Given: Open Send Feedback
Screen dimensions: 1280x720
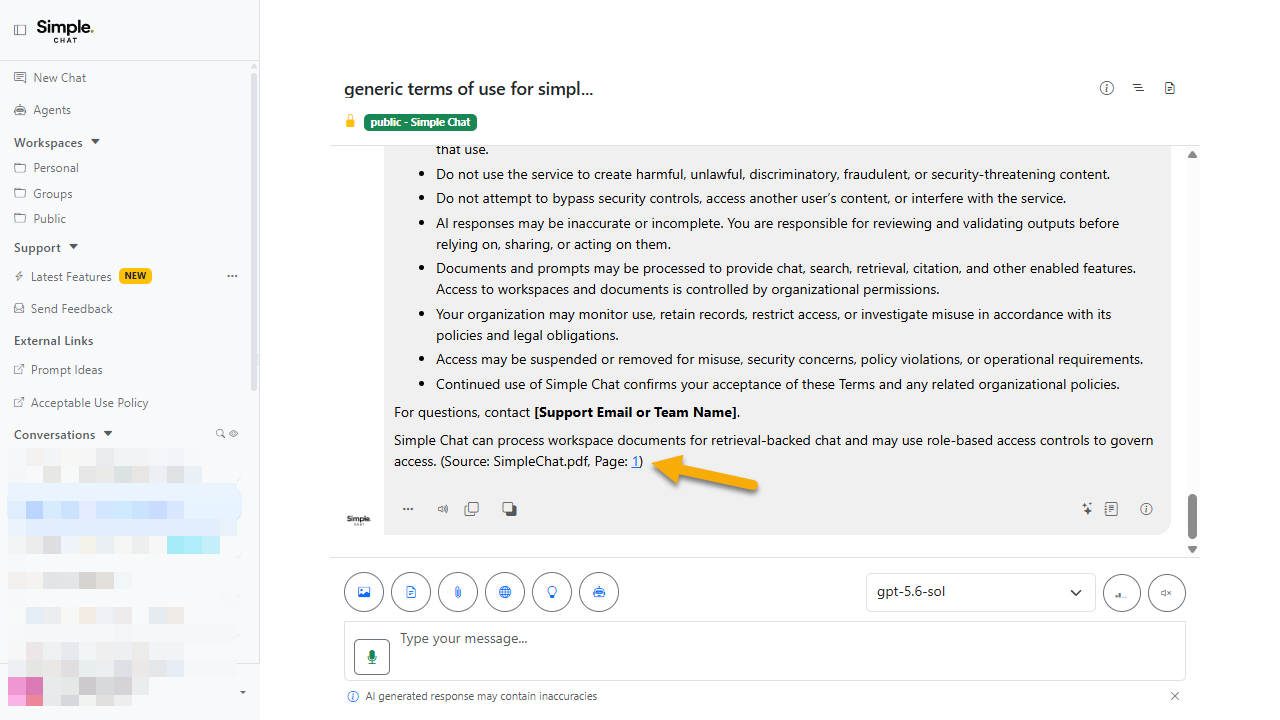Looking at the screenshot, I should (x=63, y=309).
